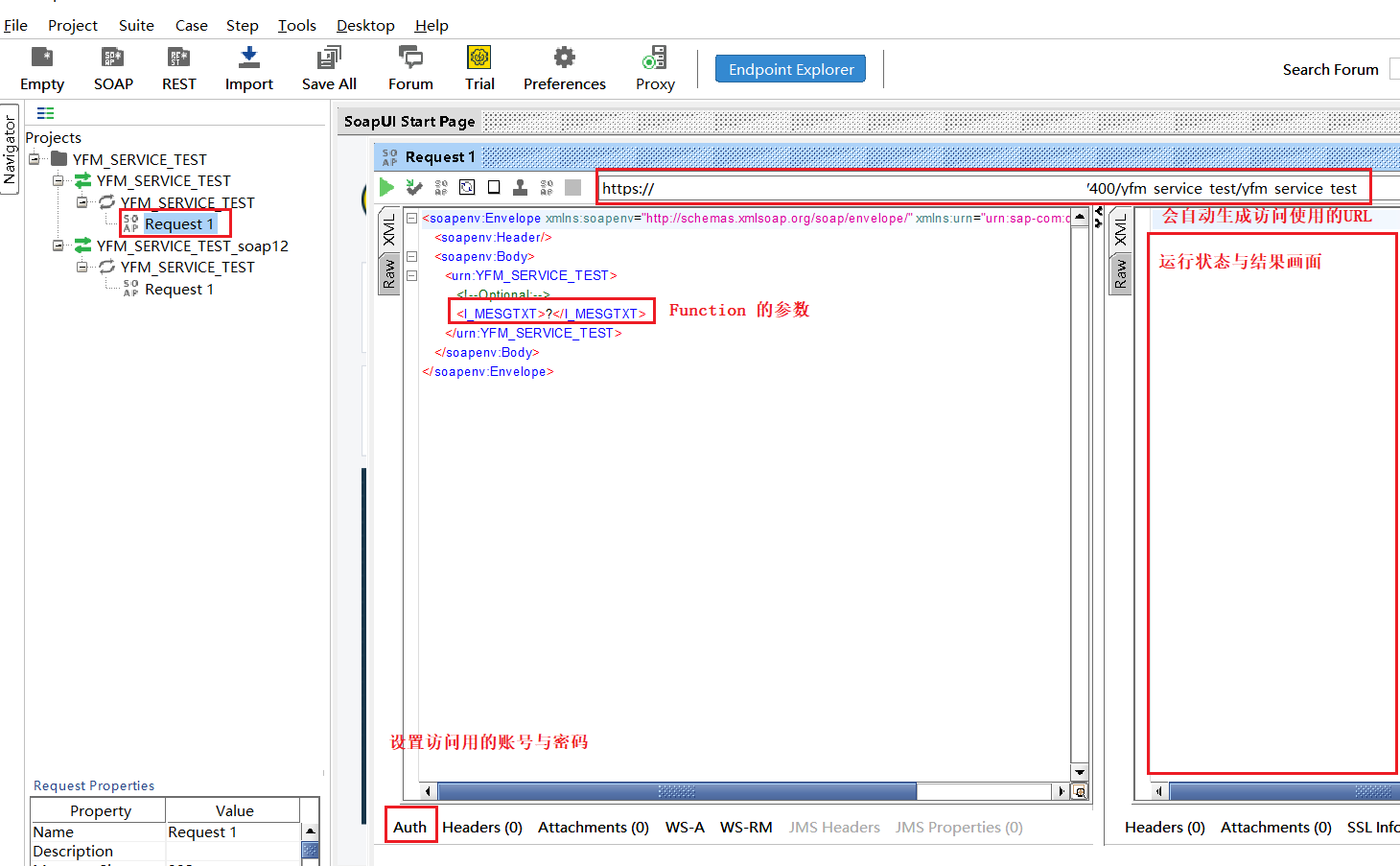The width and height of the screenshot is (1400, 866).
Task: Click the Empty project toolbar icon
Action: point(42,58)
